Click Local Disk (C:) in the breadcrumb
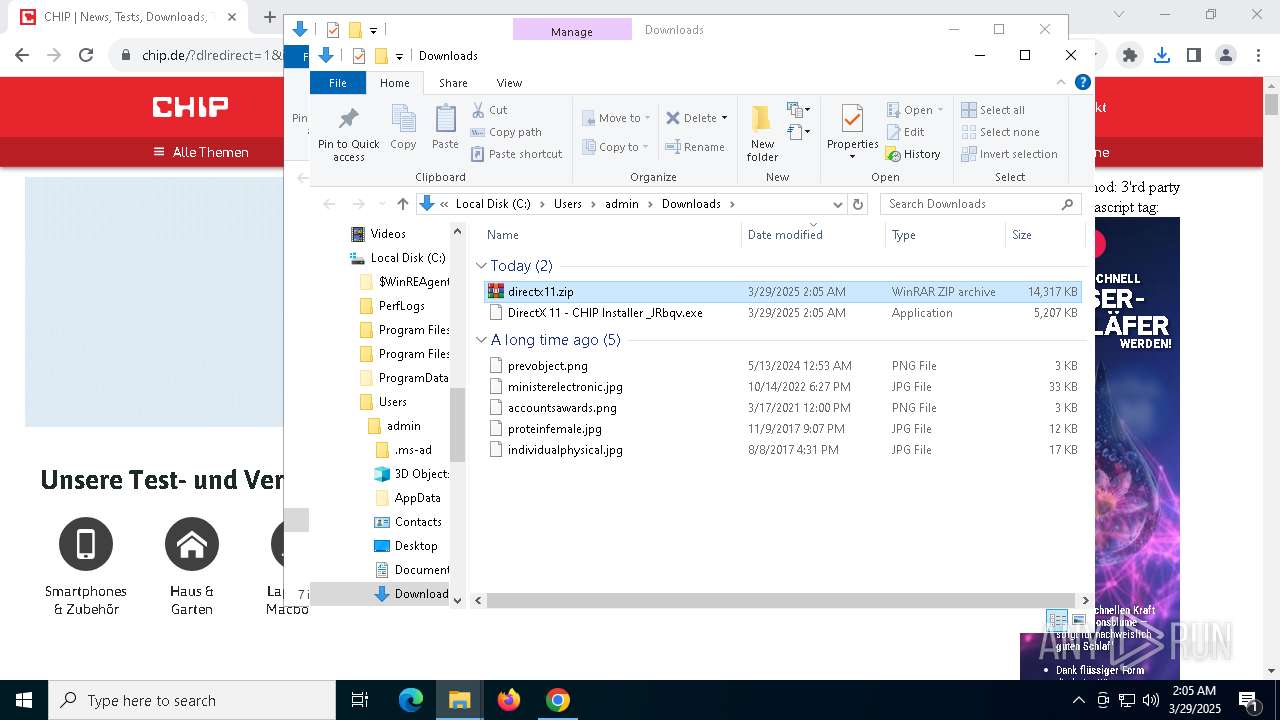The height and width of the screenshot is (720, 1280). pos(493,204)
